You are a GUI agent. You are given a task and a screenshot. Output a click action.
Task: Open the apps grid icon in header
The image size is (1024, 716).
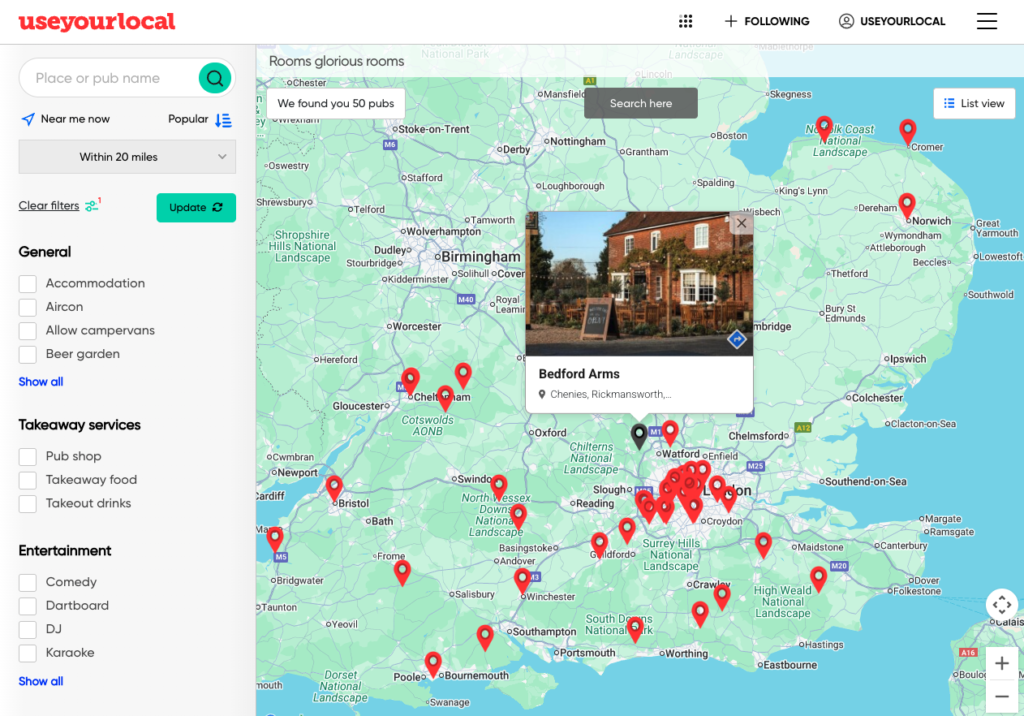(x=686, y=21)
